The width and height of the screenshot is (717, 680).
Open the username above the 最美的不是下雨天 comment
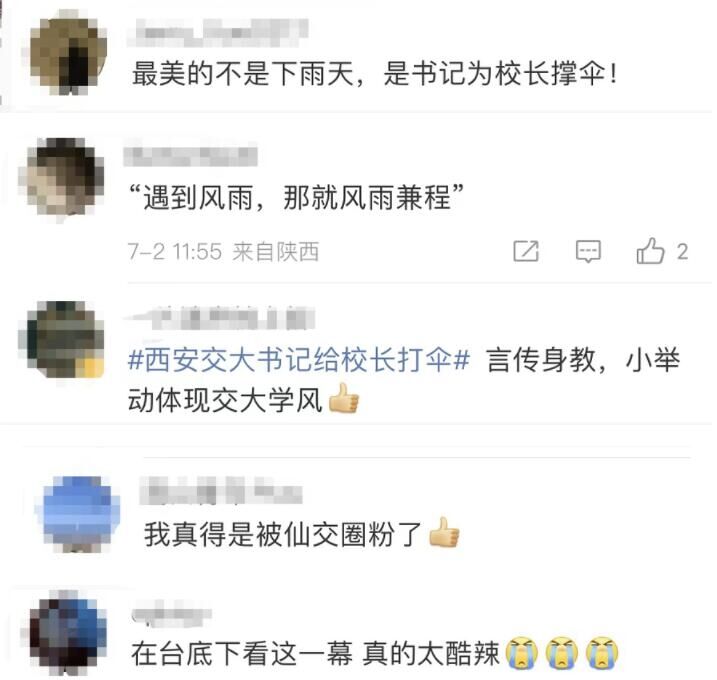[x=218, y=32]
